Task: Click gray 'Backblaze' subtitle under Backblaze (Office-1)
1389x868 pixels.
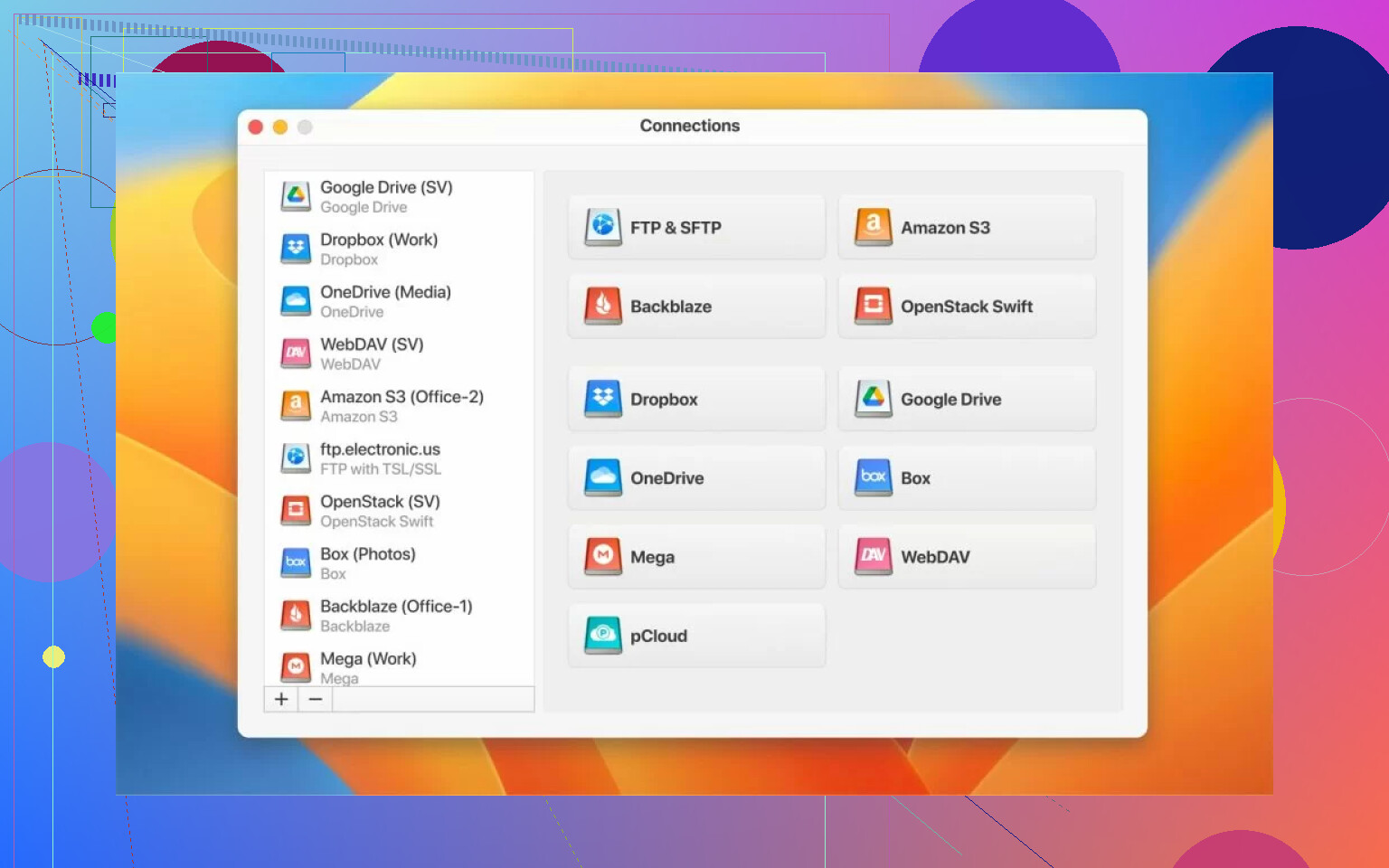Action: pos(354,627)
